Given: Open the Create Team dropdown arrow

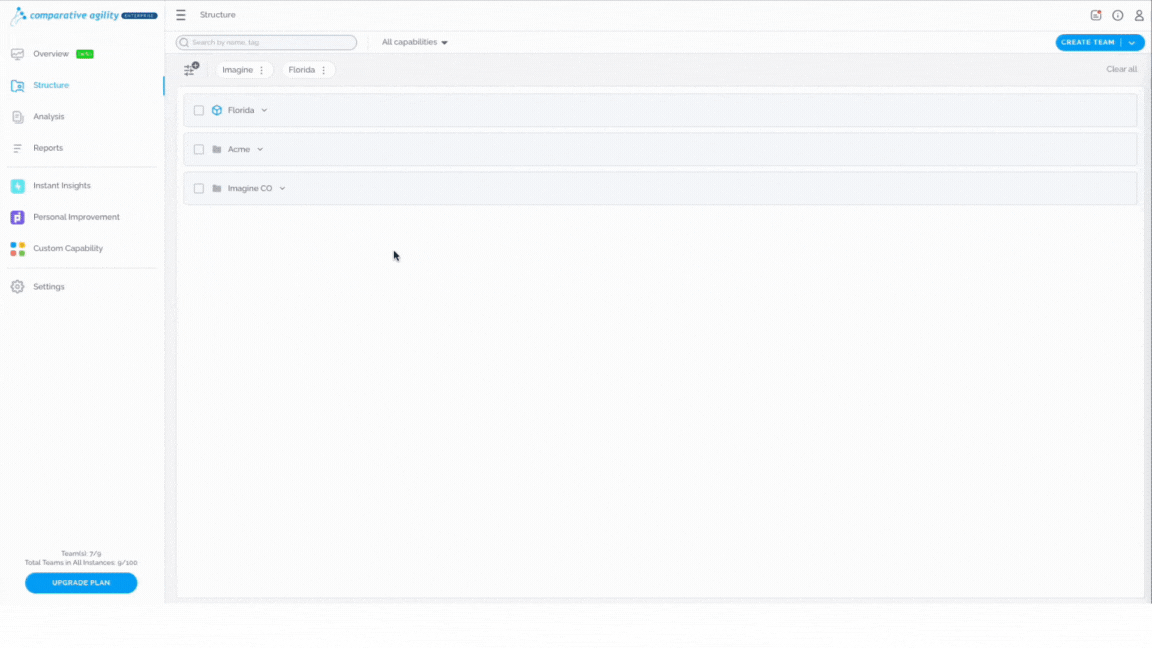Looking at the screenshot, I should point(1132,43).
